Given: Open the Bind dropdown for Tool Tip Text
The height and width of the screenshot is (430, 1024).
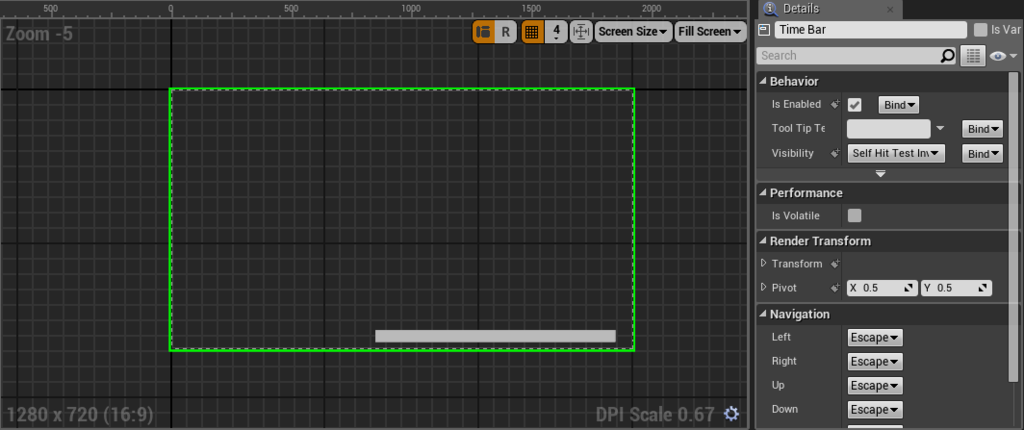Looking at the screenshot, I should (x=982, y=129).
